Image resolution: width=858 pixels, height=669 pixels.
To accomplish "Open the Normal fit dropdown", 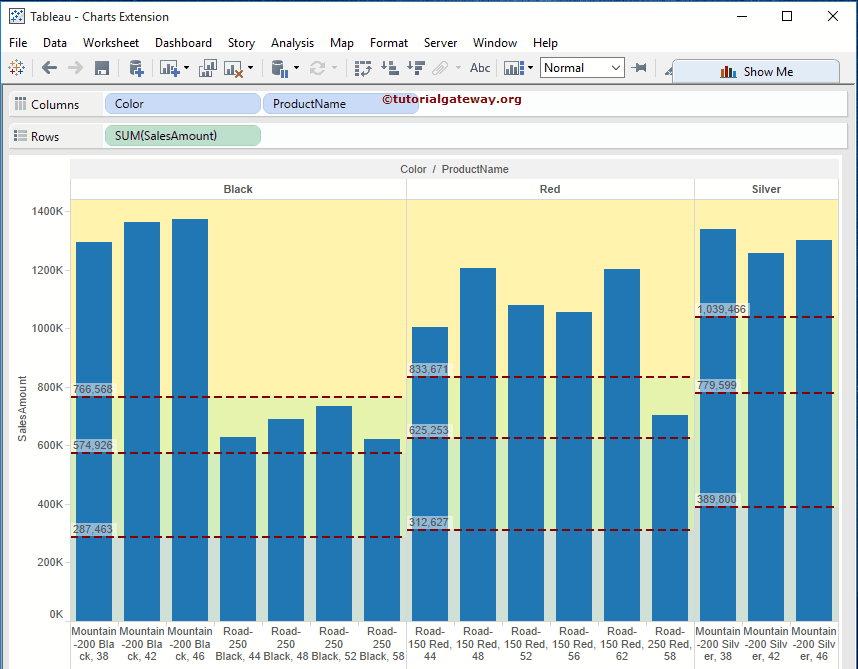I will coord(615,69).
